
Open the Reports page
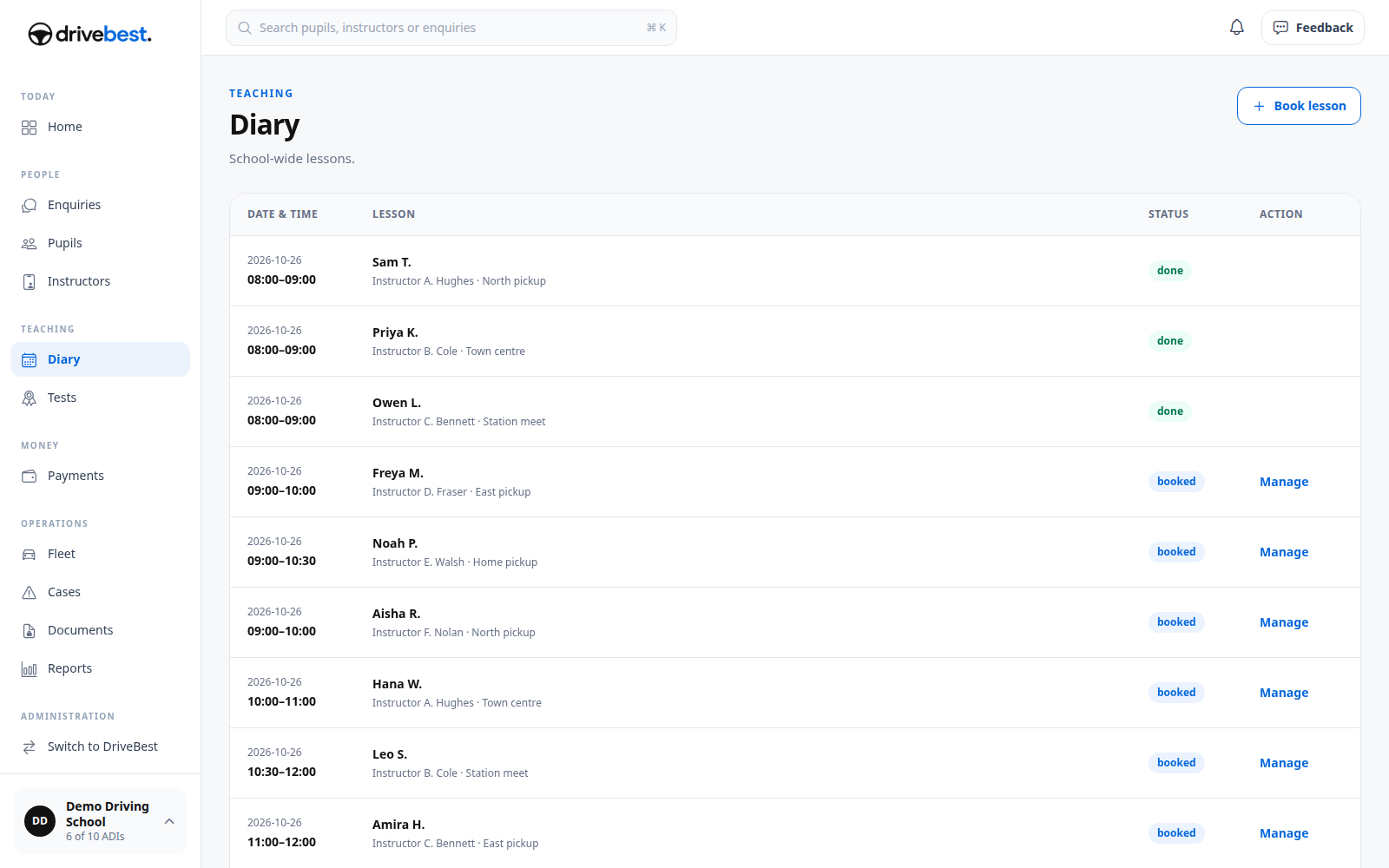pos(100,668)
